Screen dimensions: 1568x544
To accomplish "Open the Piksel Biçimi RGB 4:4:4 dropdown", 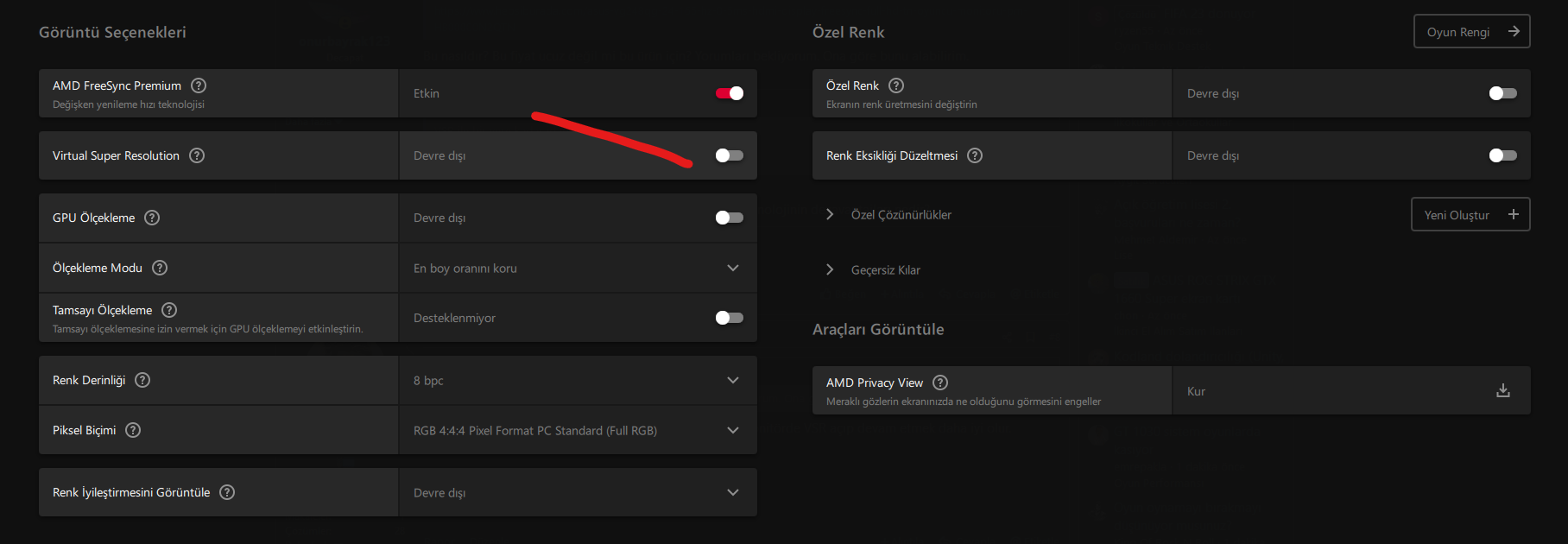I will (x=577, y=431).
